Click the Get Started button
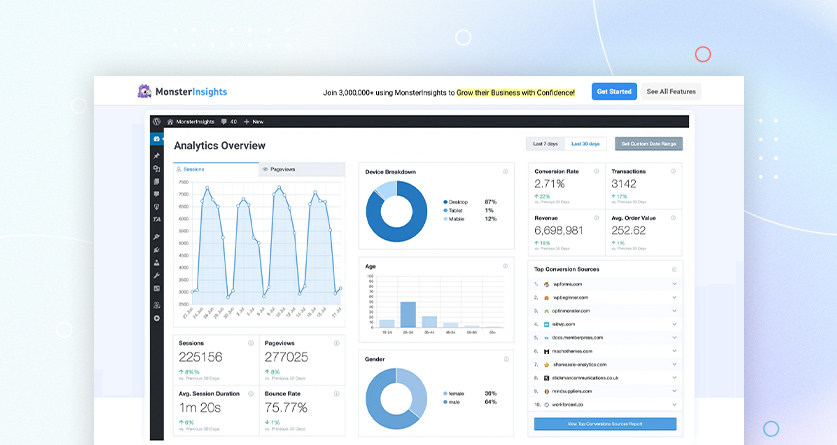The width and height of the screenshot is (837, 445). tap(613, 92)
